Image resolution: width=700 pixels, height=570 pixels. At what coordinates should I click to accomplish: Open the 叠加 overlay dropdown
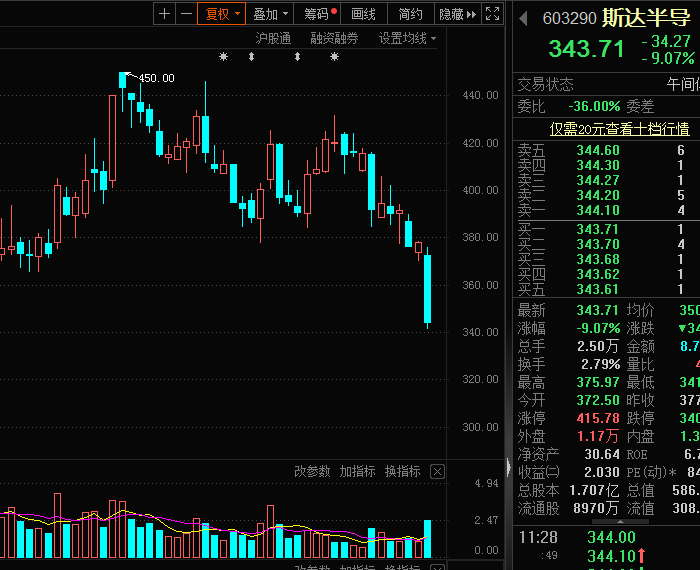[270, 13]
